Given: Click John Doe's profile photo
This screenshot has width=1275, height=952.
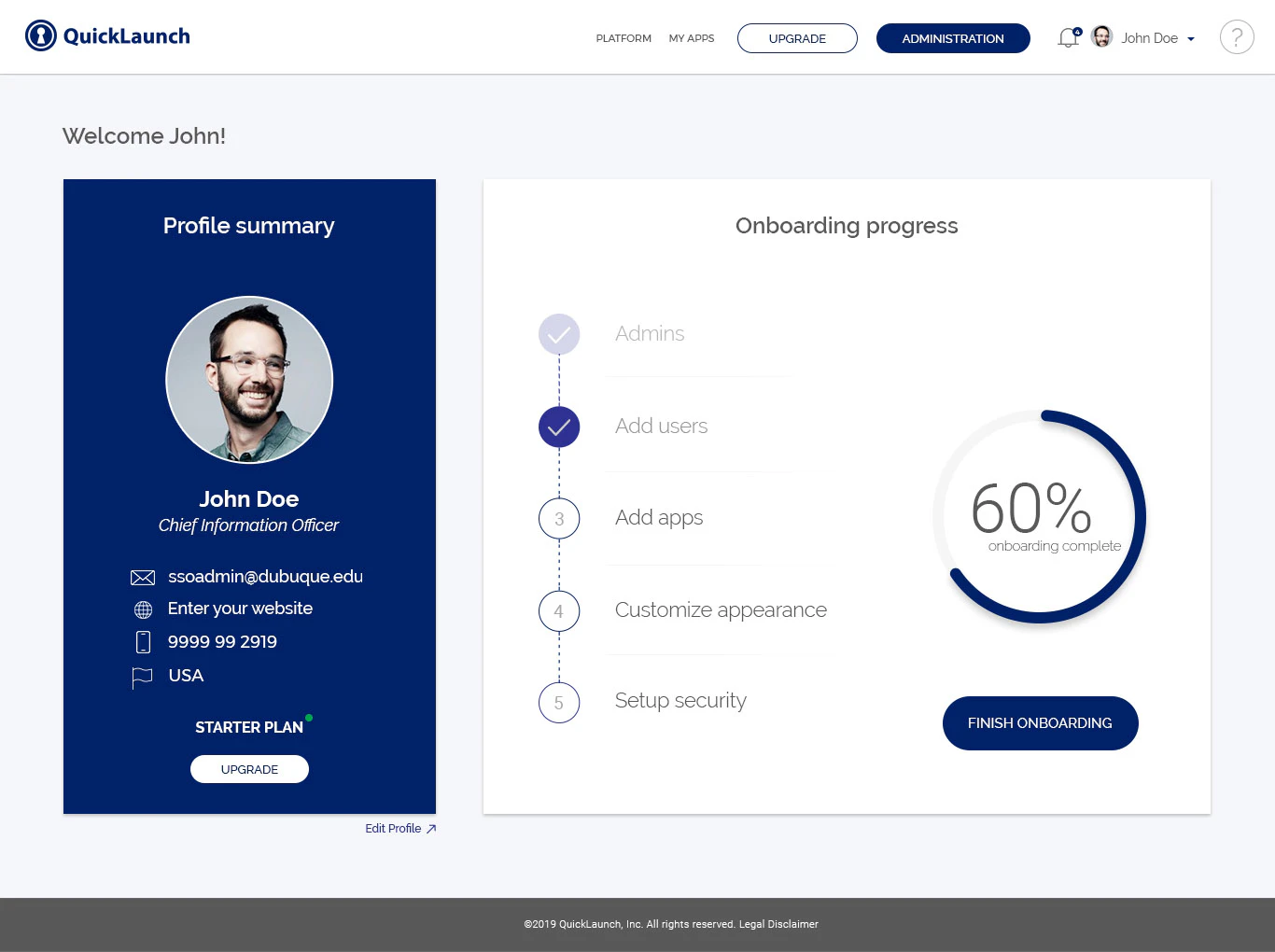Looking at the screenshot, I should coord(248,379).
